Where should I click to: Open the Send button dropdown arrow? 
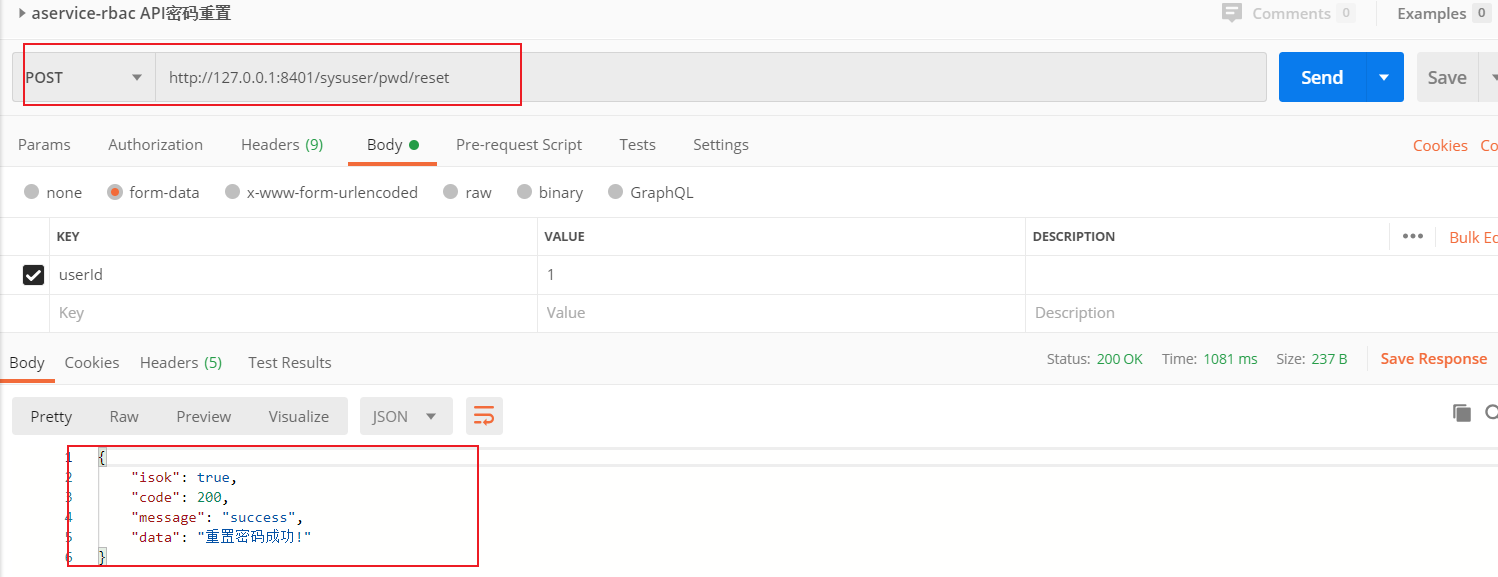click(x=1384, y=77)
